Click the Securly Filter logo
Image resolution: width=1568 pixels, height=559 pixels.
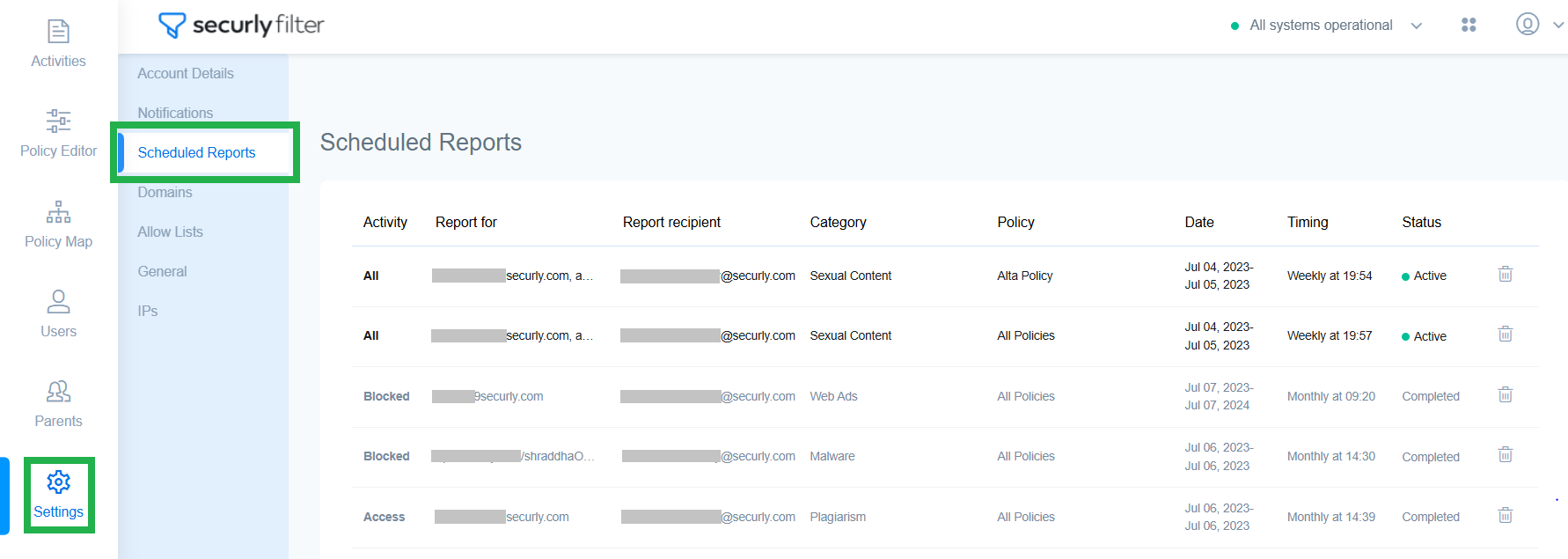(241, 25)
